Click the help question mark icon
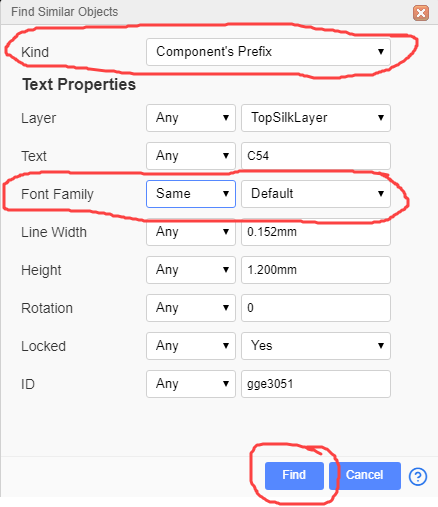This screenshot has width=438, height=507. 417,476
